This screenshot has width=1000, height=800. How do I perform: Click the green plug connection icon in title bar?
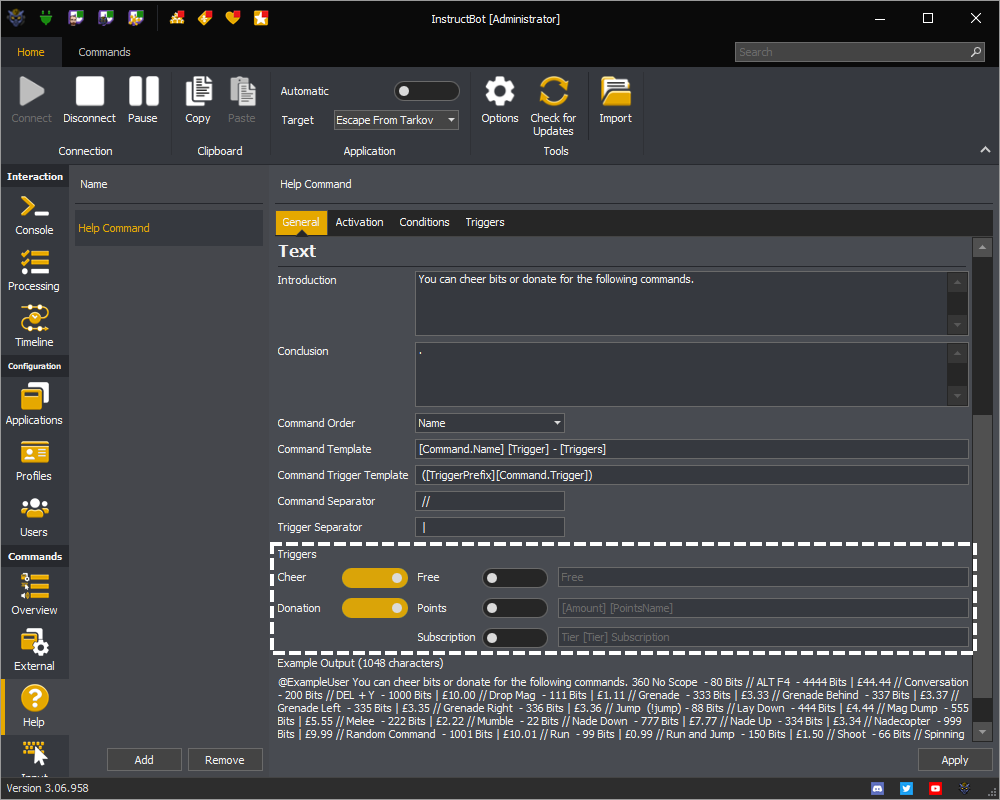(x=45, y=18)
